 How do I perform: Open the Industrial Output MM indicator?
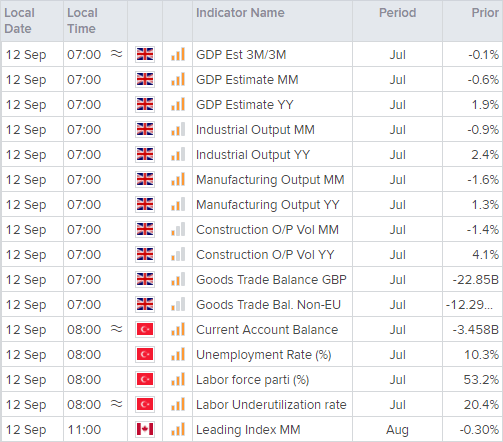pyautogui.click(x=255, y=130)
